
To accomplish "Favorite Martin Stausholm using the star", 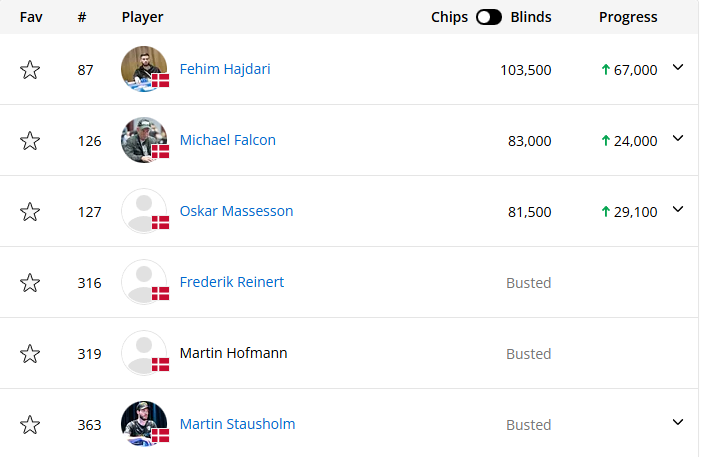I will pos(30,425).
